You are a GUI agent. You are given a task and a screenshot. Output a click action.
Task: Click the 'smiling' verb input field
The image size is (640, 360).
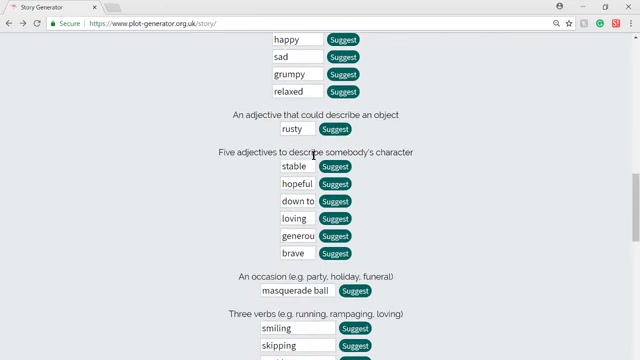coord(298,328)
